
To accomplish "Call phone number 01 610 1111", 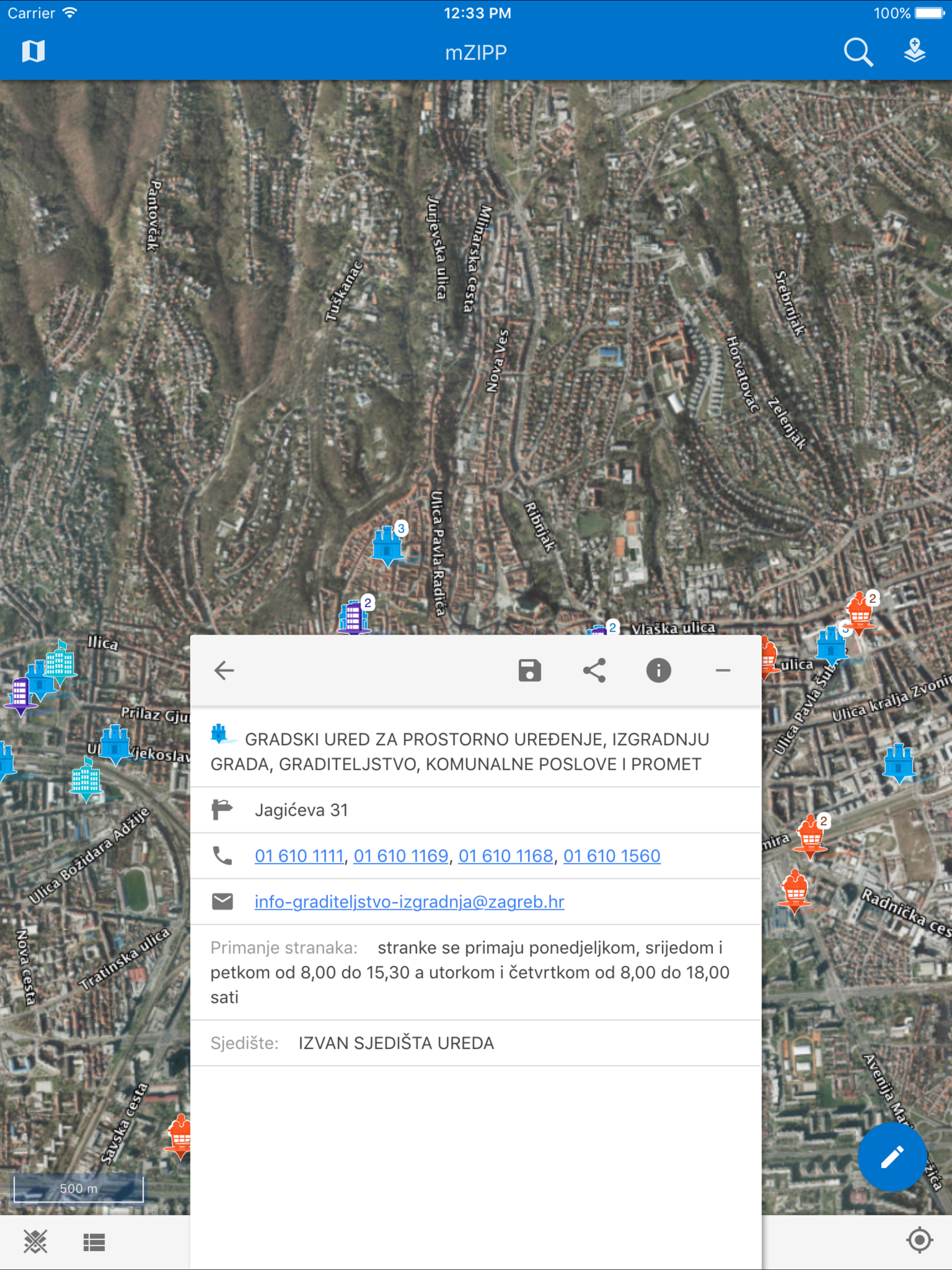I will tap(298, 855).
